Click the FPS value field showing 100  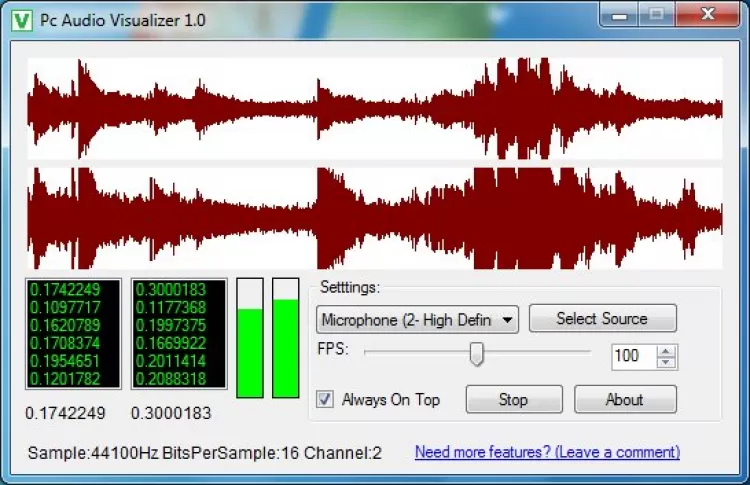coord(635,356)
